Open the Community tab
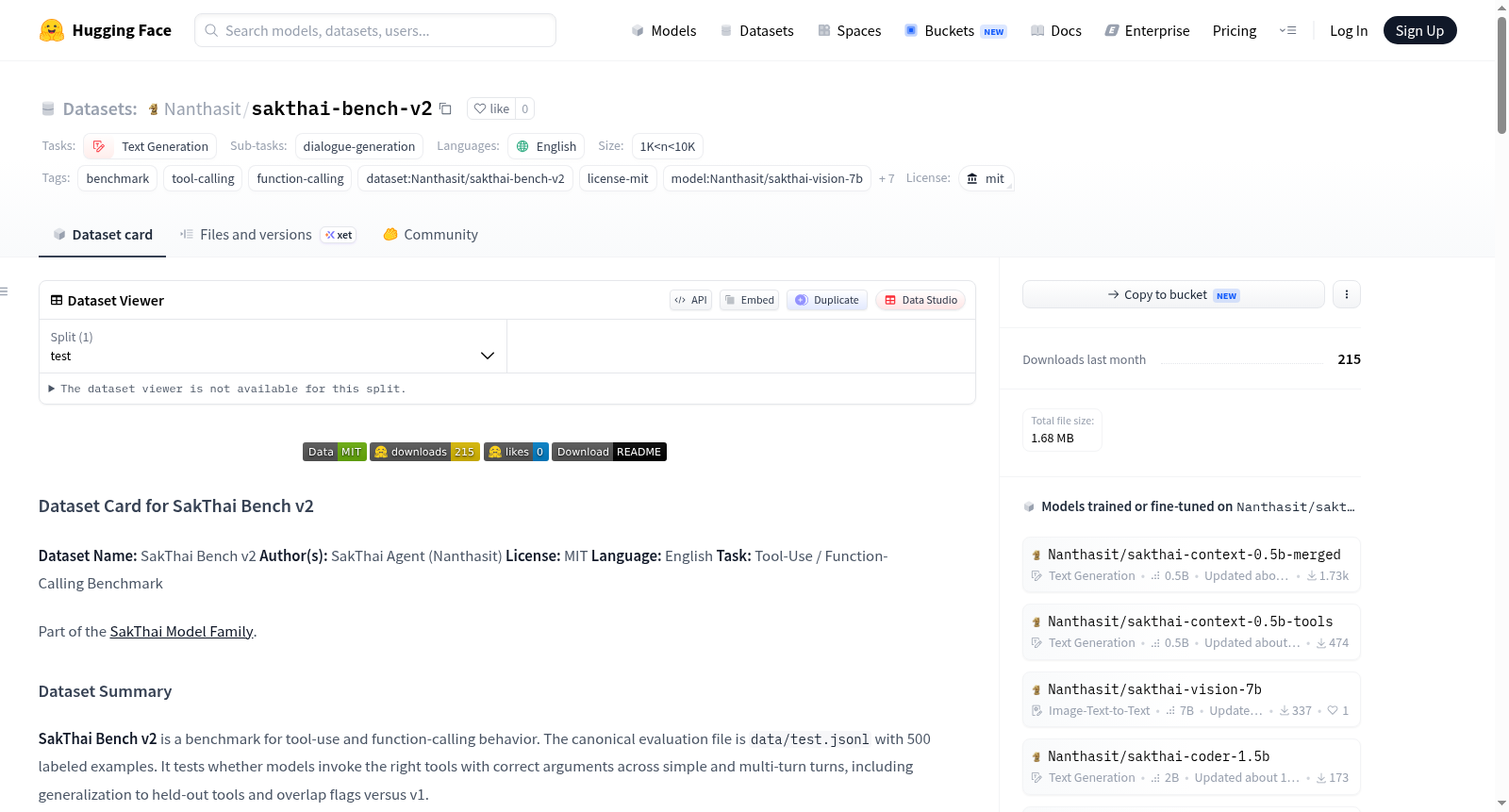Screen dimensions: 1509x812 430,235
